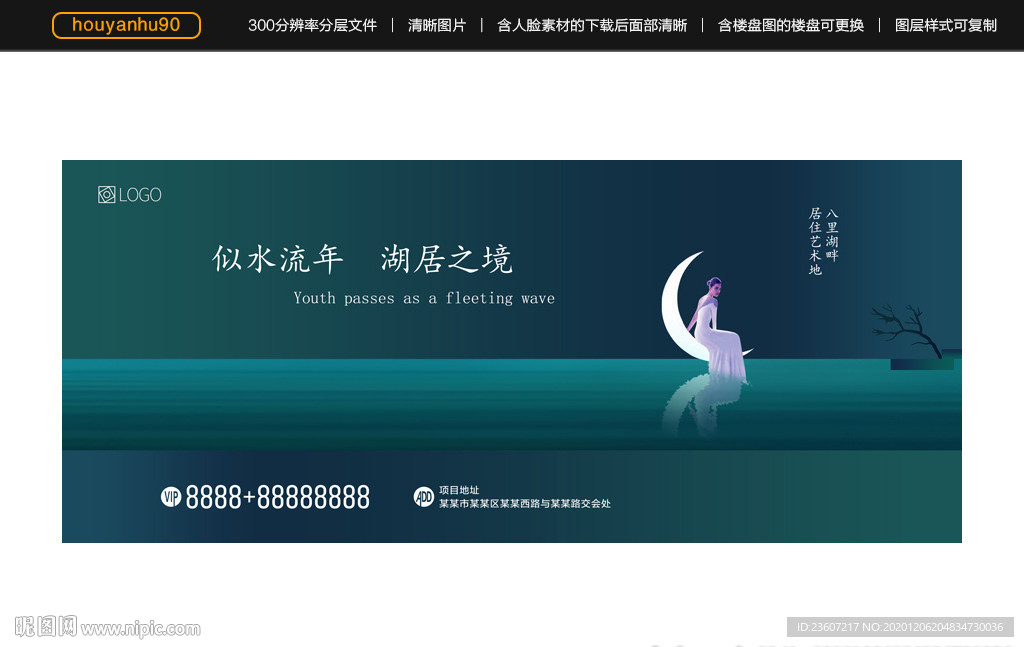Image resolution: width=1024 pixels, height=647 pixels.
Task: Click the 300分辨率分层文件 label
Action: tap(314, 25)
